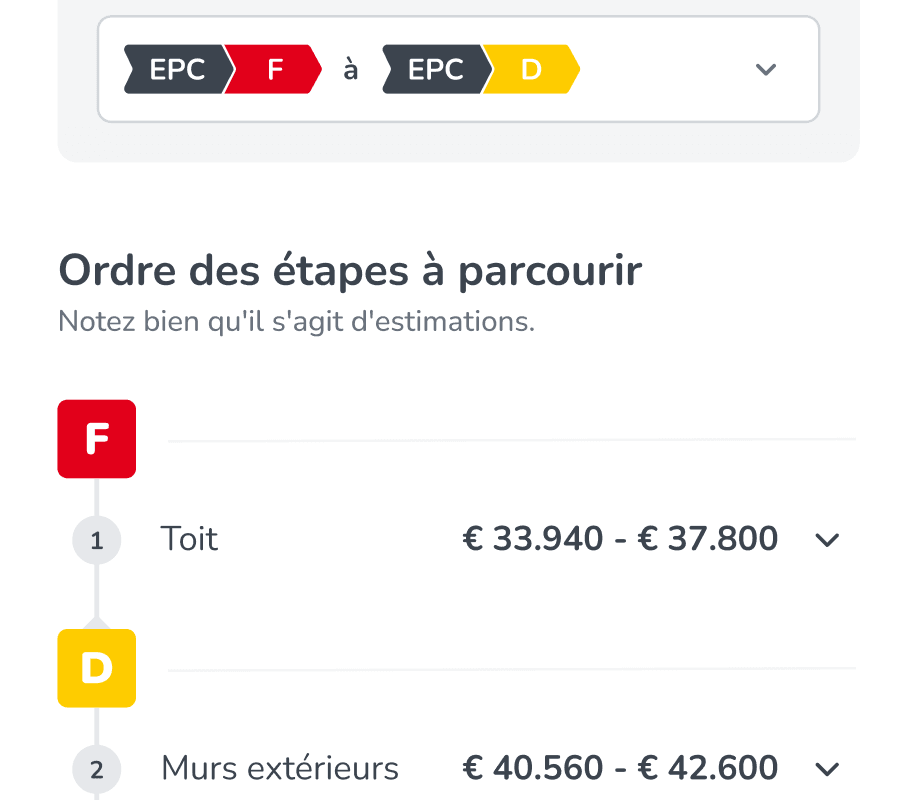Click the € 40.560 - € 42.600 estimate
Image resolution: width=919 pixels, height=800 pixels.
pos(620,769)
